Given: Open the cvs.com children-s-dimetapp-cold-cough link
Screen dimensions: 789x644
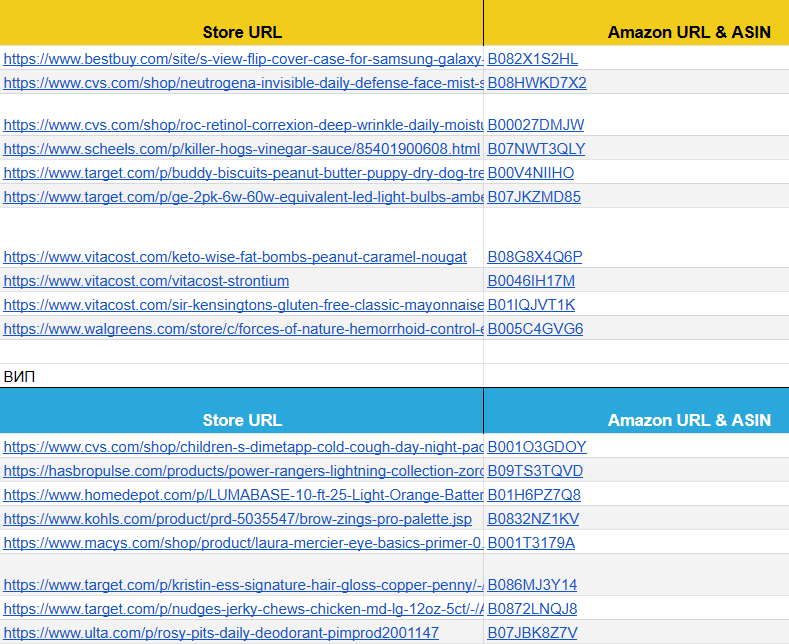Looking at the screenshot, I should pyautogui.click(x=243, y=447).
